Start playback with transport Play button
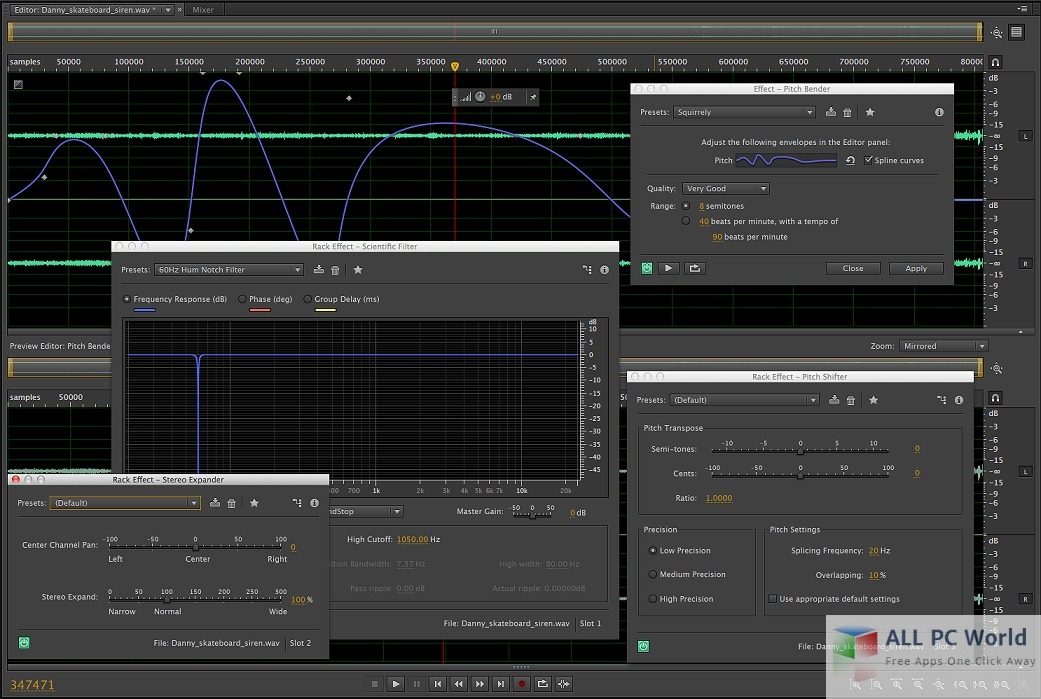 click(x=395, y=684)
